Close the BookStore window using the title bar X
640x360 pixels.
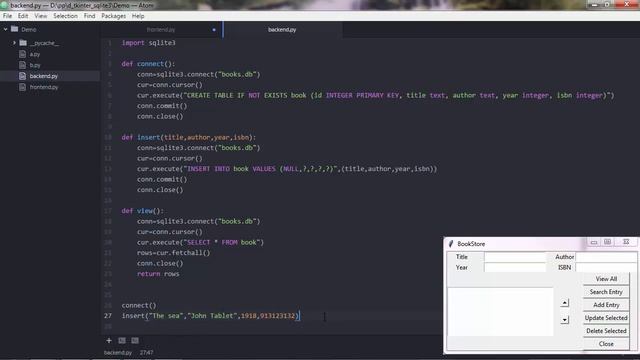point(626,242)
